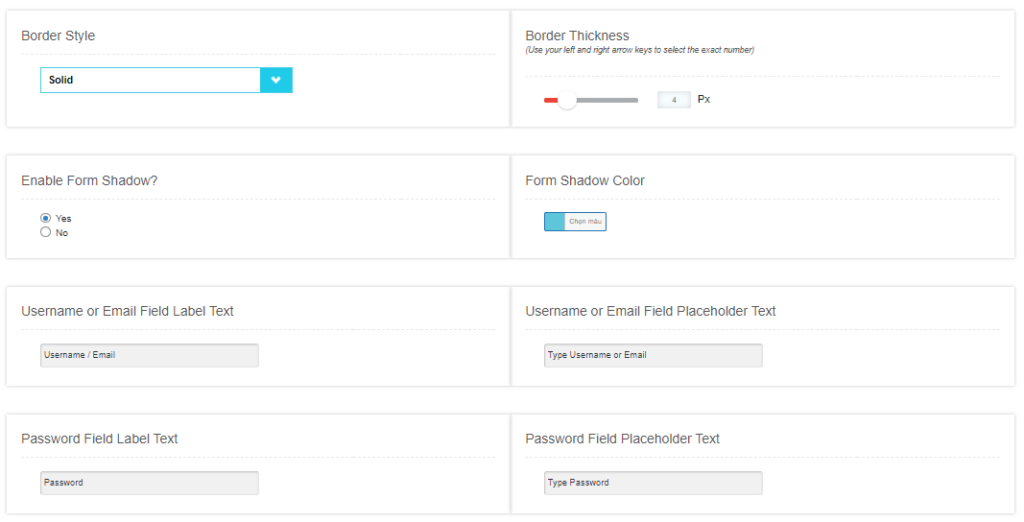The height and width of the screenshot is (522, 1024).
Task: Click the Enable Form Shadow? heading
Action: [x=89, y=181]
